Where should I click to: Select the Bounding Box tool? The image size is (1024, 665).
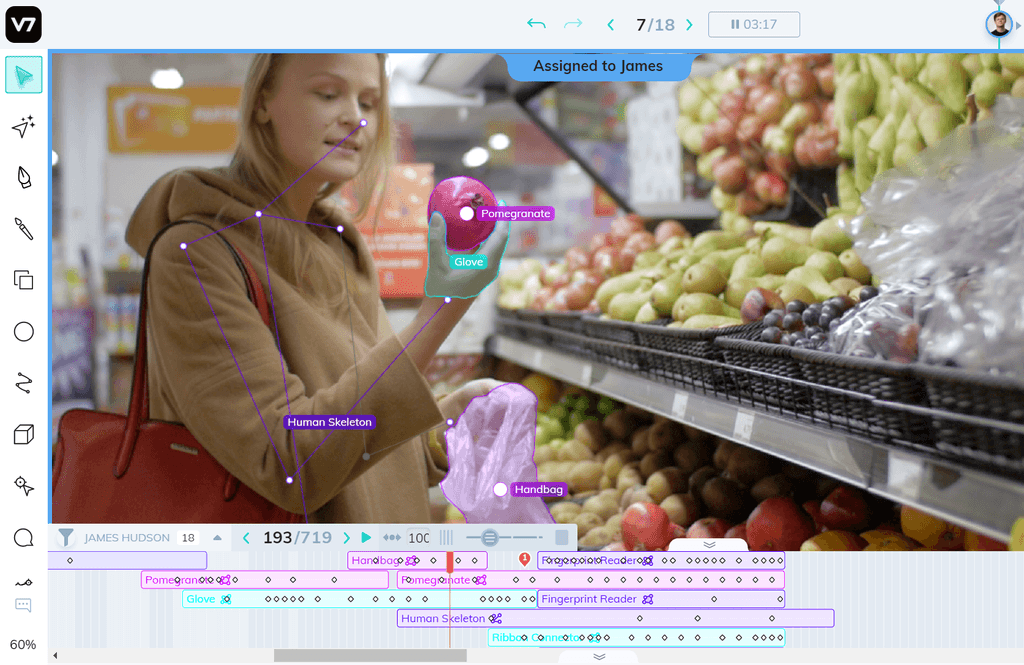click(x=23, y=280)
